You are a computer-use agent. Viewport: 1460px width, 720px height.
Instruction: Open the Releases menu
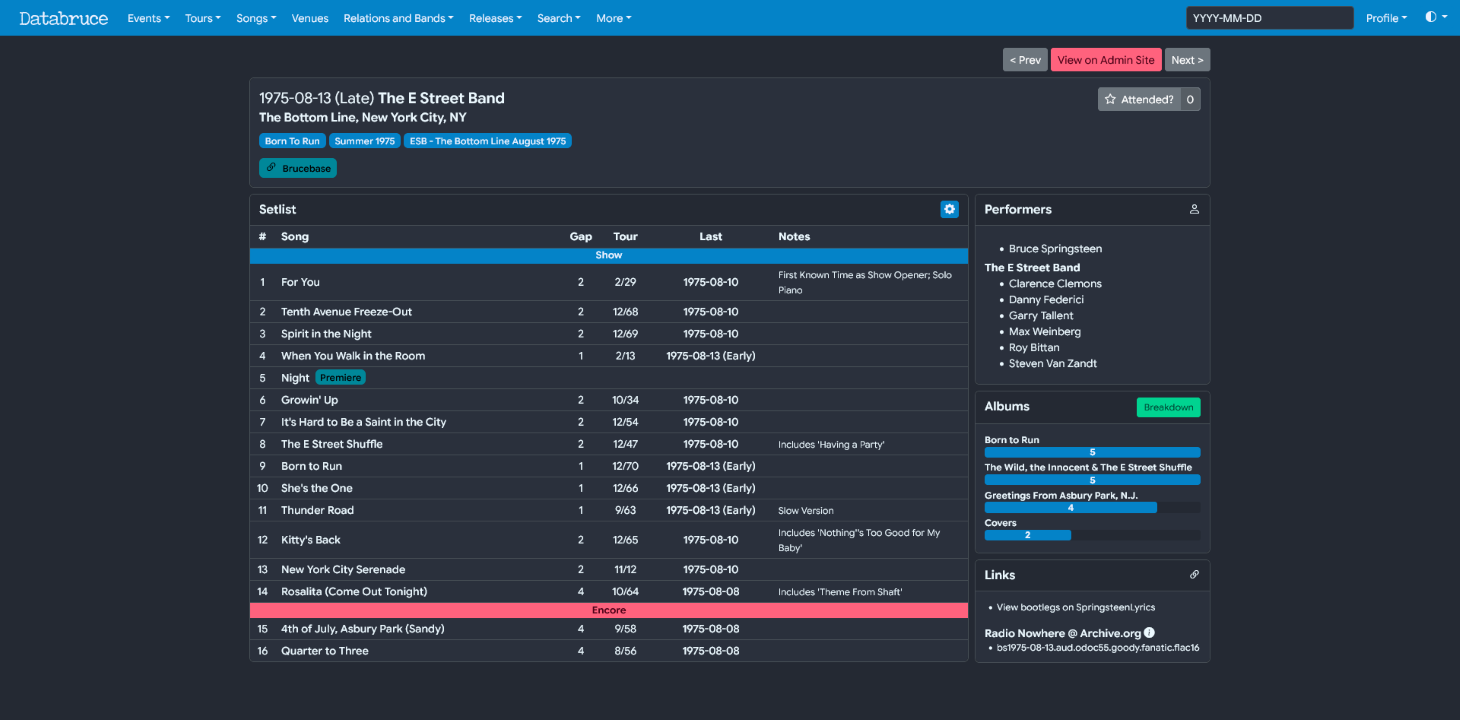[495, 18]
